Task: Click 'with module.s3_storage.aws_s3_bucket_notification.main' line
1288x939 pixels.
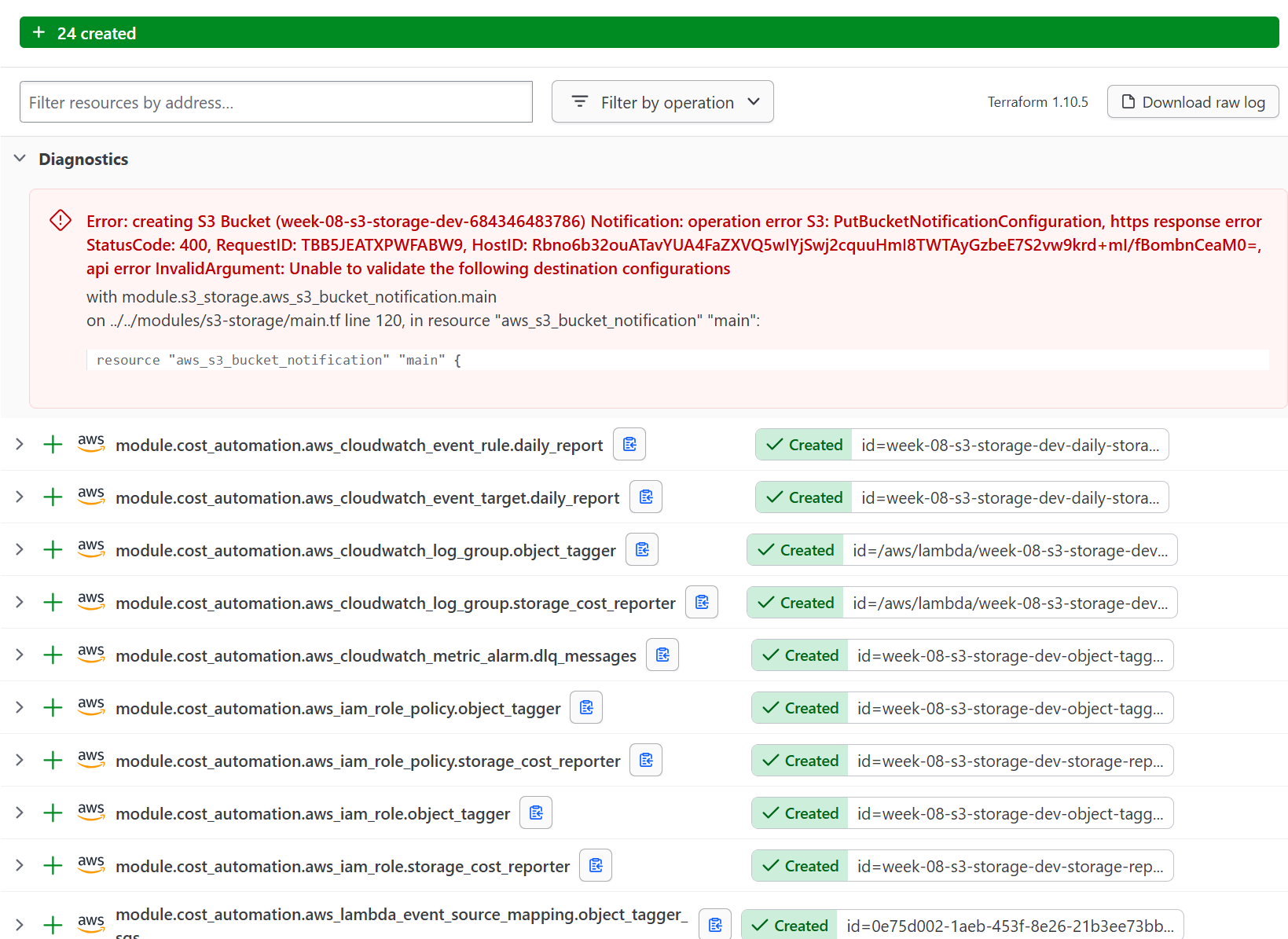Action: click(292, 296)
